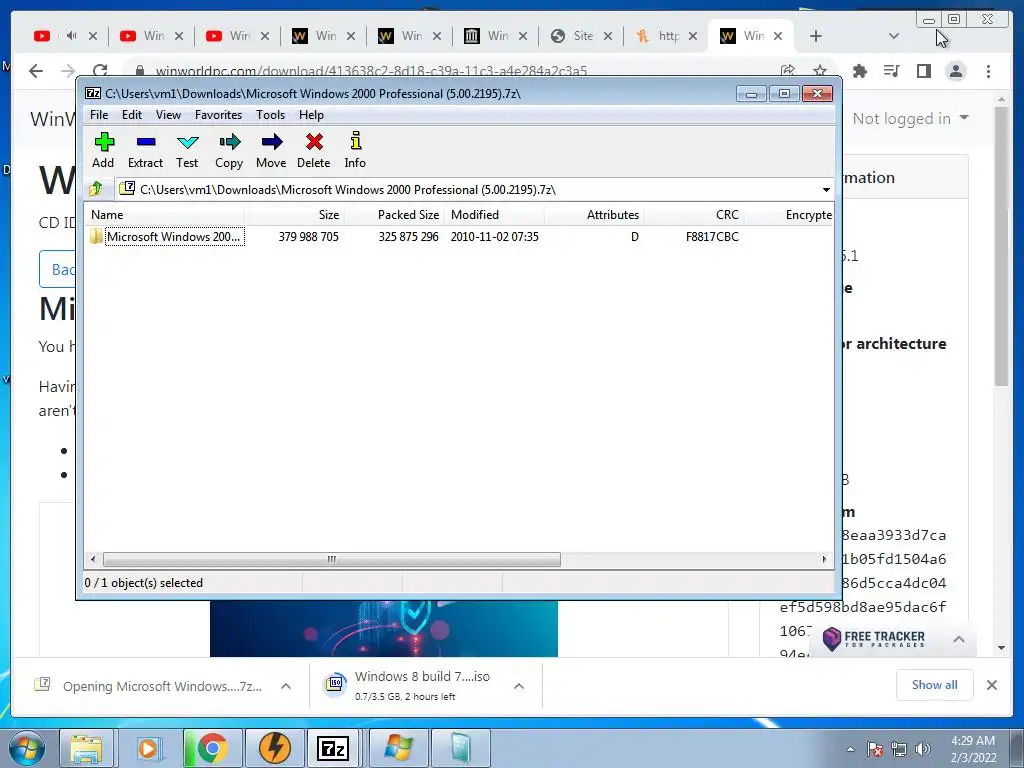Click the 379 988 705 size value
This screenshot has height=768, width=1024.
pyautogui.click(x=308, y=236)
